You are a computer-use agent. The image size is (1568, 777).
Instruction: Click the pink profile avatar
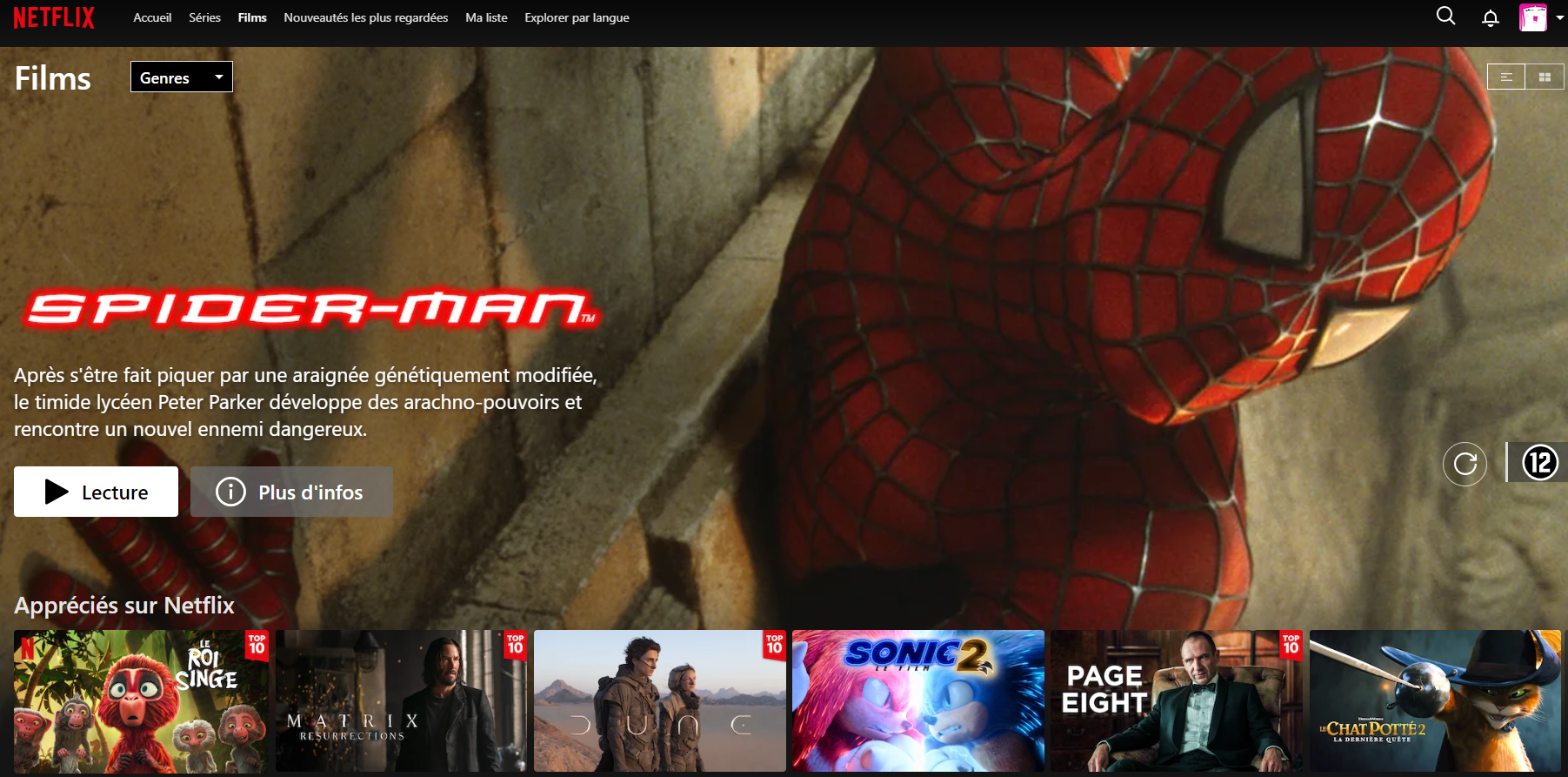tap(1533, 17)
